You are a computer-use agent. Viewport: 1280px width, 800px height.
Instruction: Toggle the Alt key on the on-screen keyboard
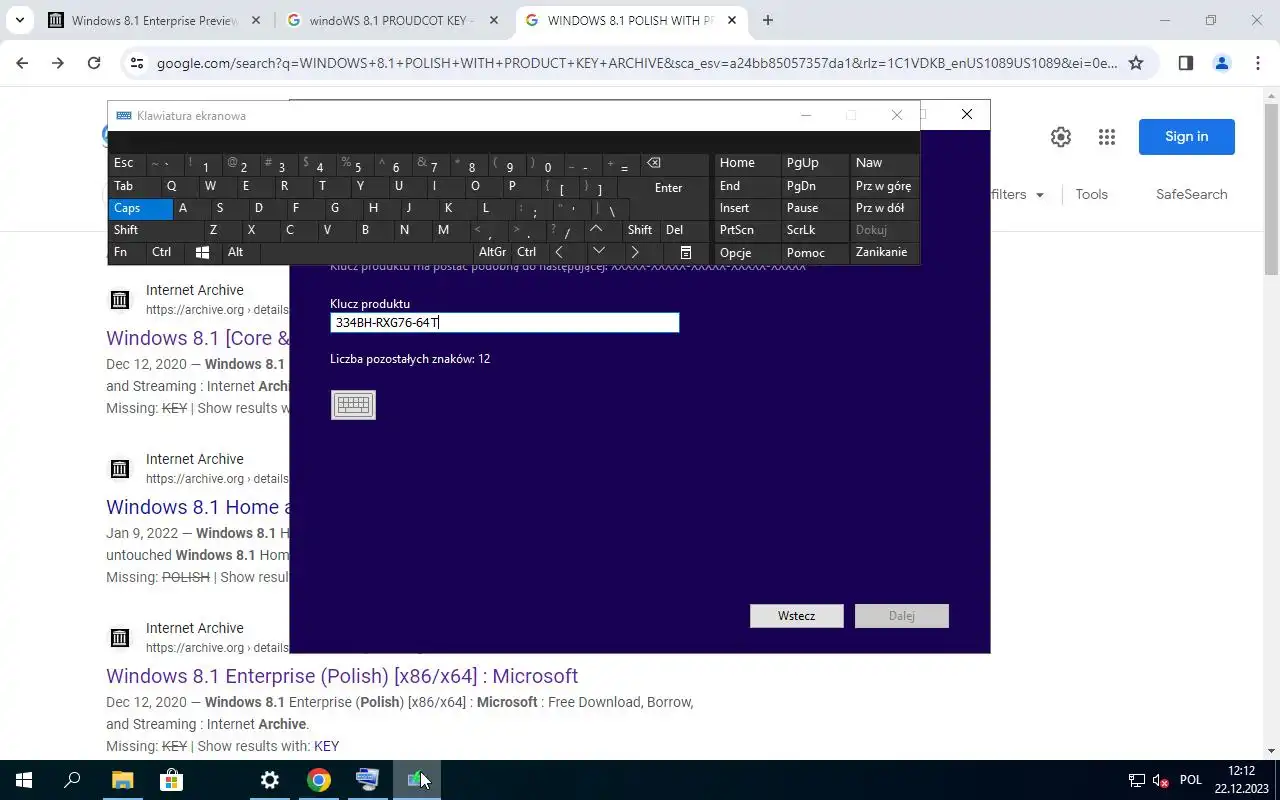[240, 252]
